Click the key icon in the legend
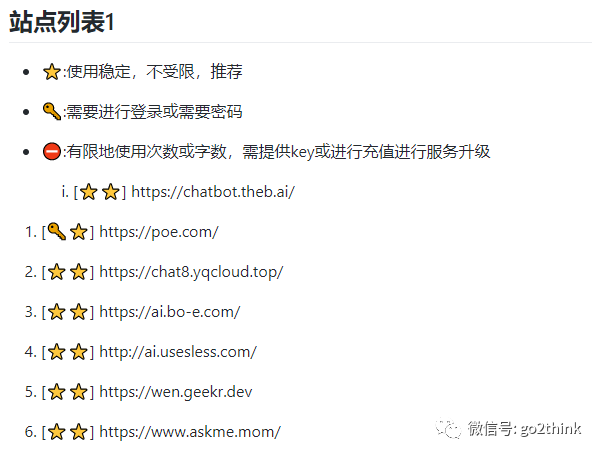Viewport: 600px width, 456px height. pyautogui.click(x=52, y=112)
